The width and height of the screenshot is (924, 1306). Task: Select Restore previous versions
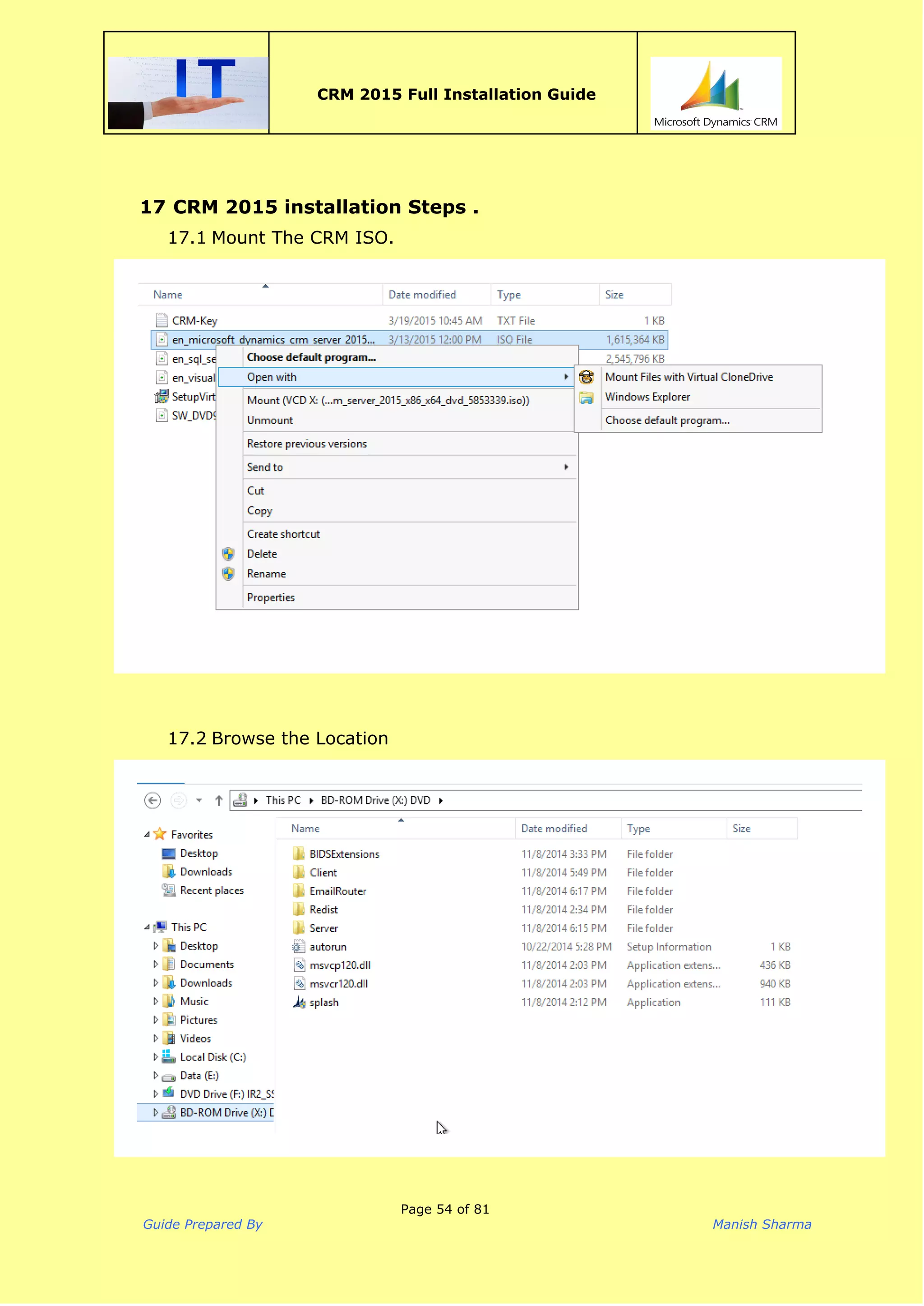pos(397,444)
